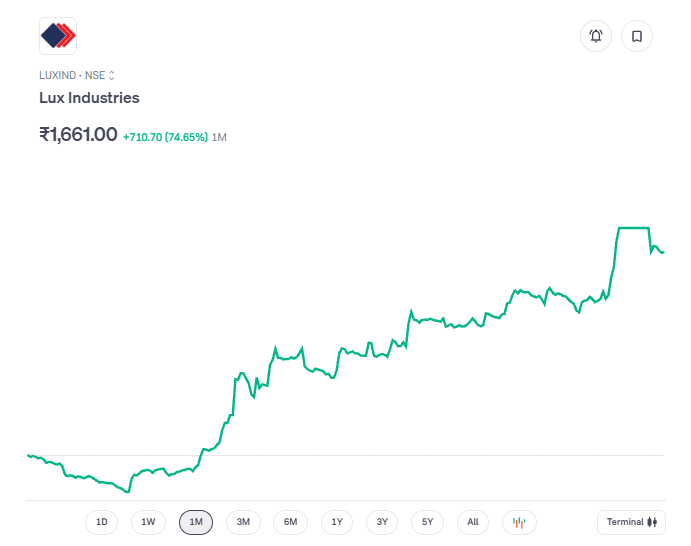This screenshot has width=691, height=546.
Task: Select the 1D time range
Action: pyautogui.click(x=101, y=522)
